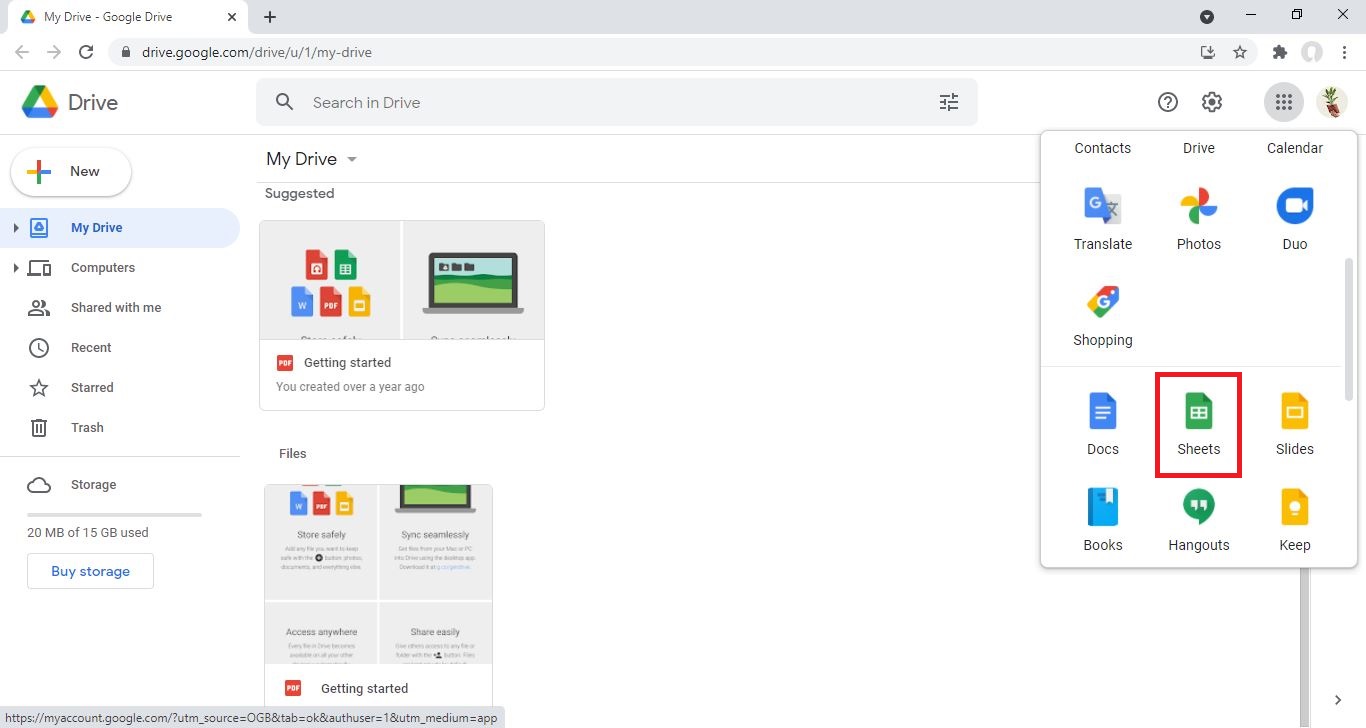The height and width of the screenshot is (728, 1366).
Task: Click the address bar URL
Action: tap(257, 52)
